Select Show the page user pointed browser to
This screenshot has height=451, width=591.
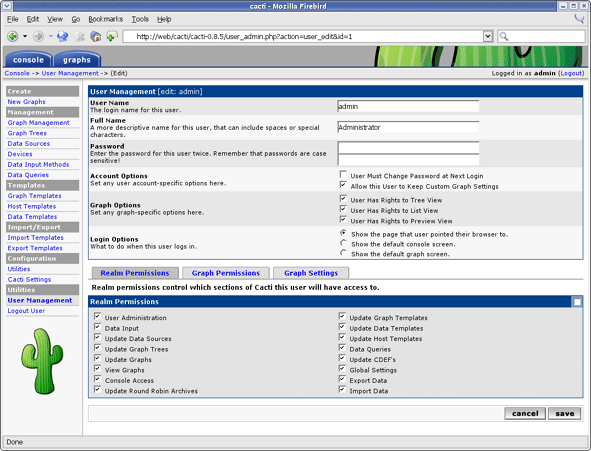[343, 233]
